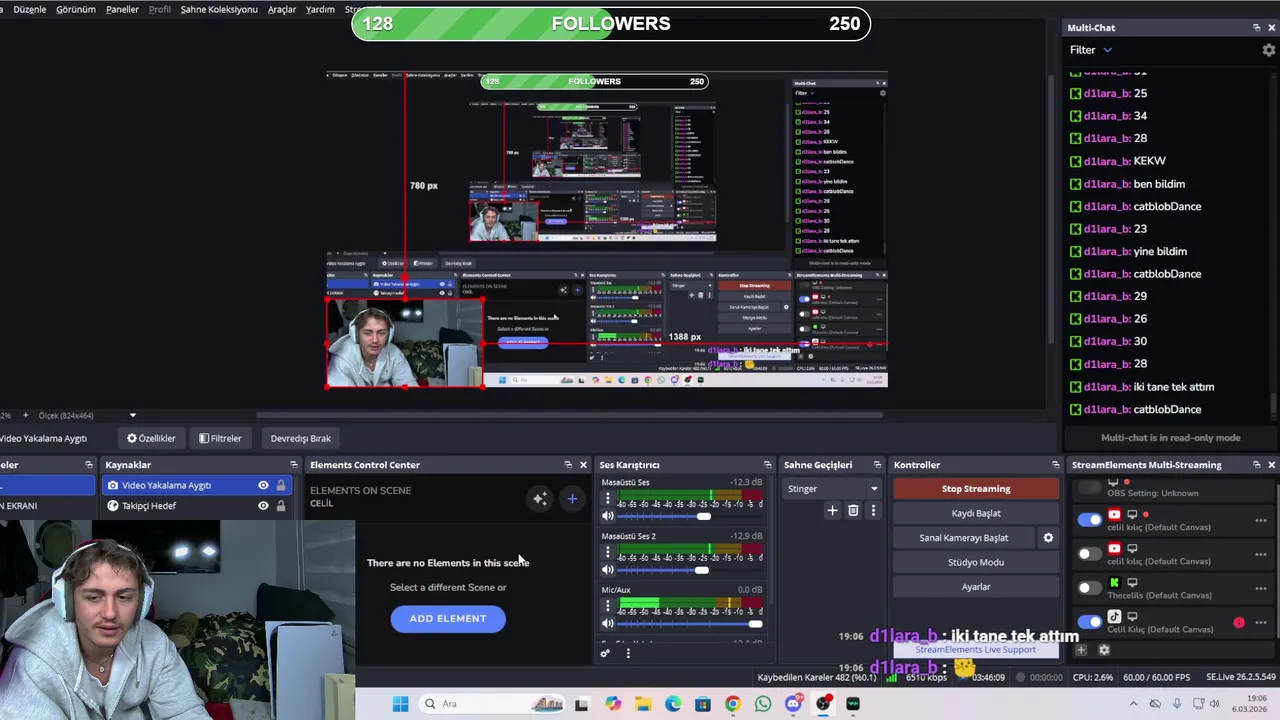Open Filtreler for the selected source
This screenshot has height=720, width=1280.
(220, 438)
